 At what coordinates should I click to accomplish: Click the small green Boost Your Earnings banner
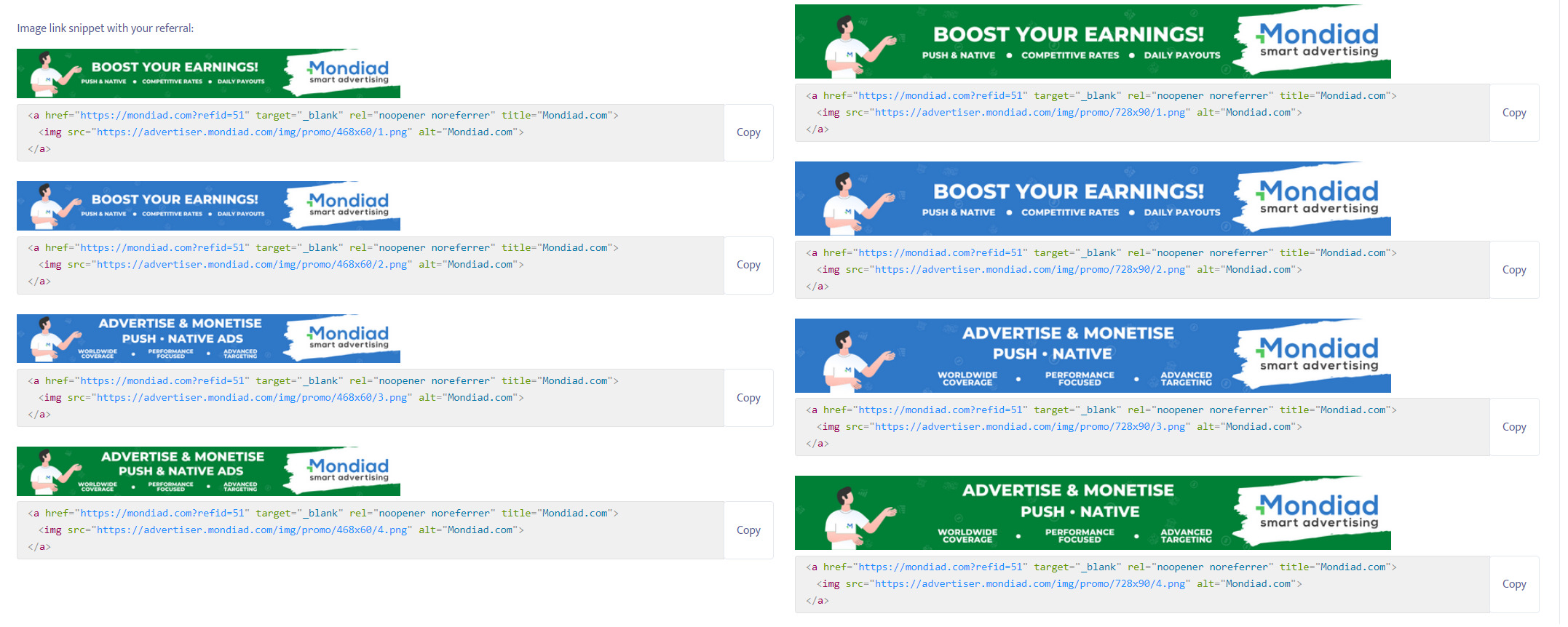208,73
